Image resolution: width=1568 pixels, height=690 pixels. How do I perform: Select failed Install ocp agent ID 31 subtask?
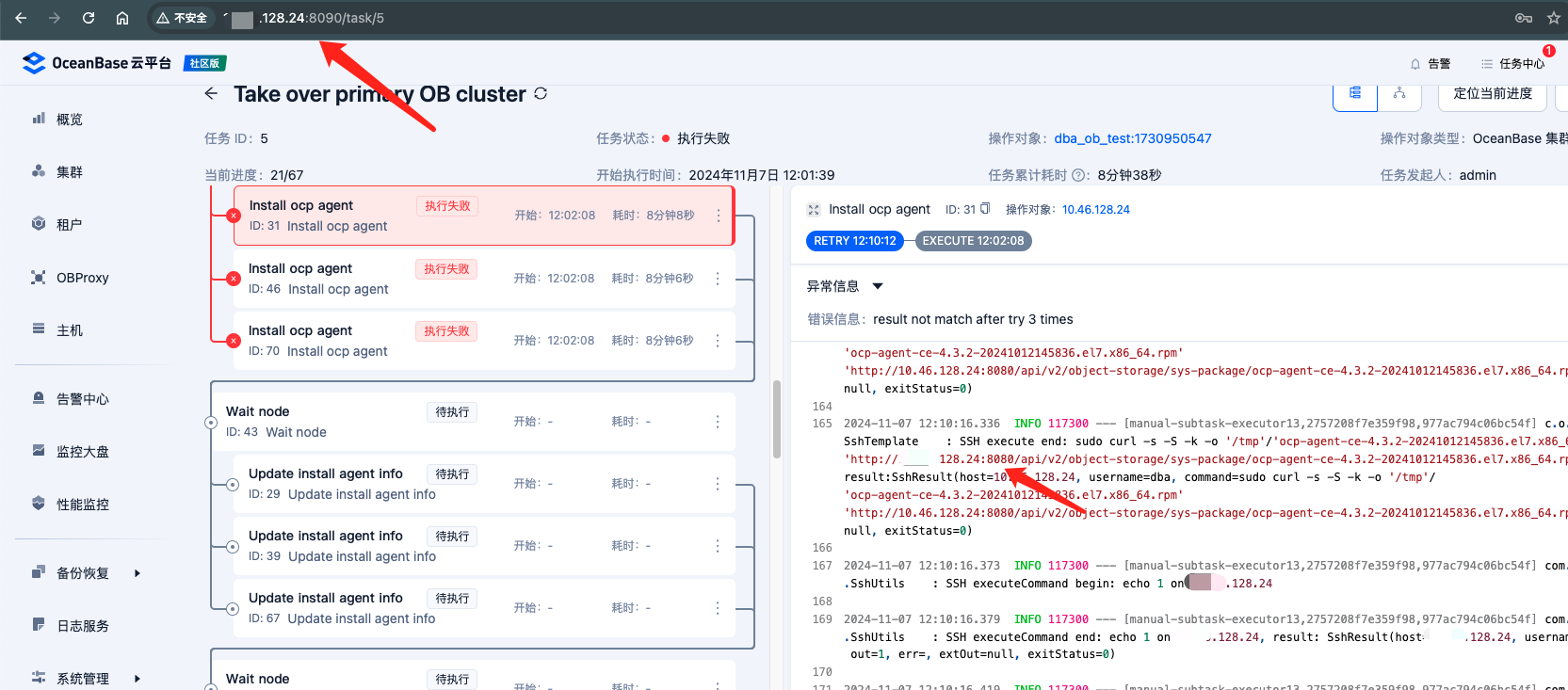[x=483, y=216]
